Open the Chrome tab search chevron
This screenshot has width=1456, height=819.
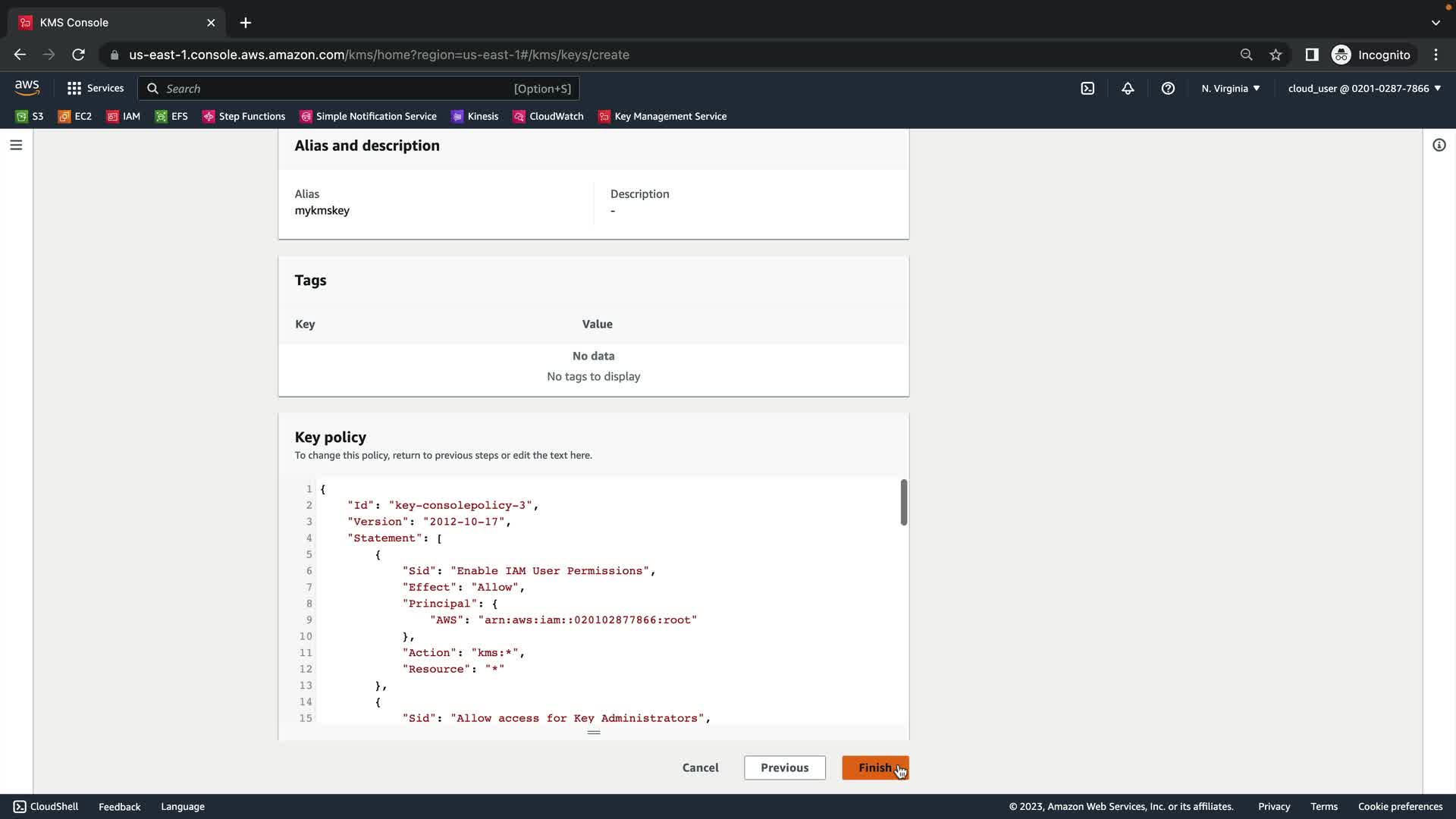(1436, 23)
